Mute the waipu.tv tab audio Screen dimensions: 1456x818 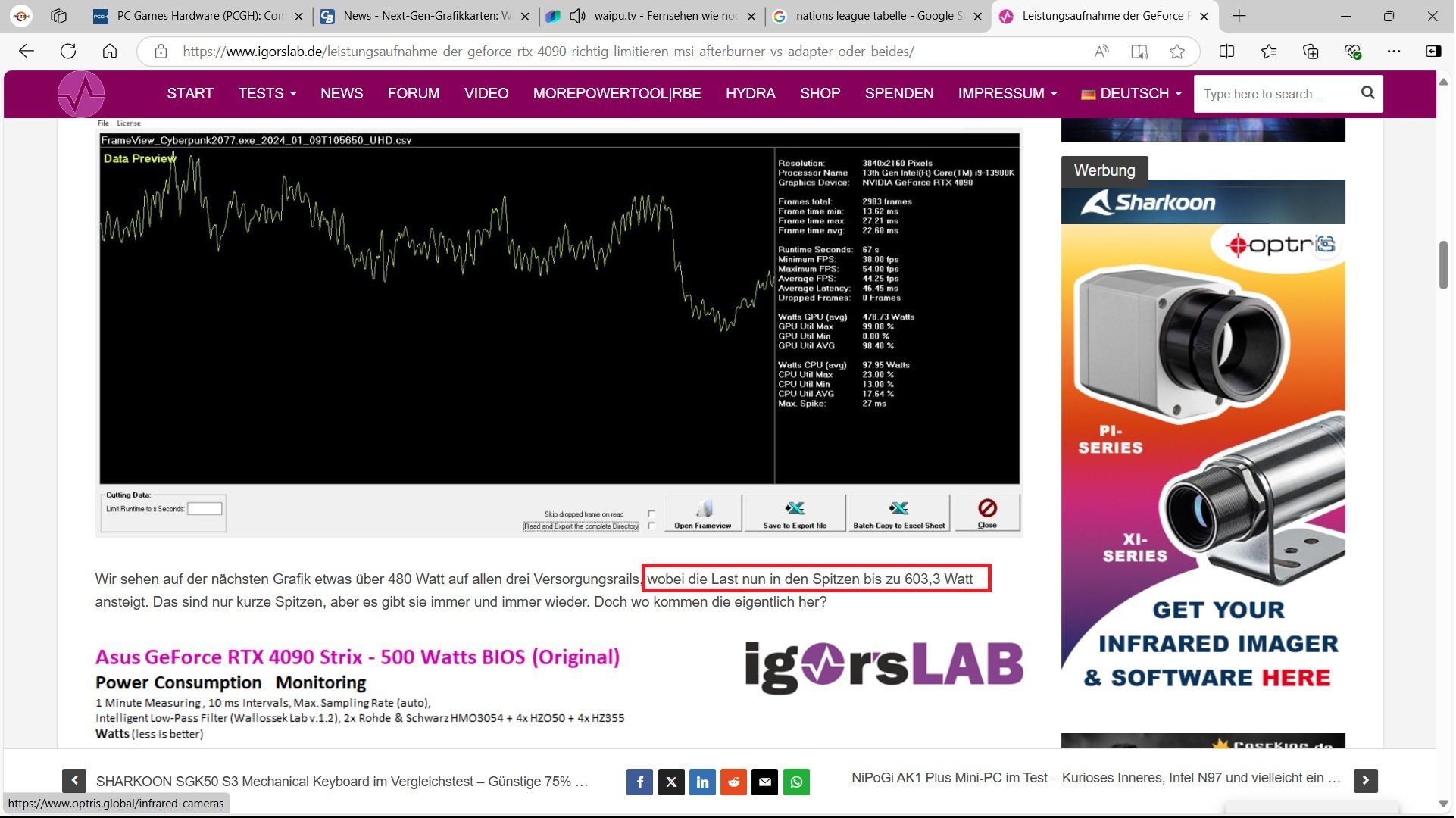tap(578, 16)
